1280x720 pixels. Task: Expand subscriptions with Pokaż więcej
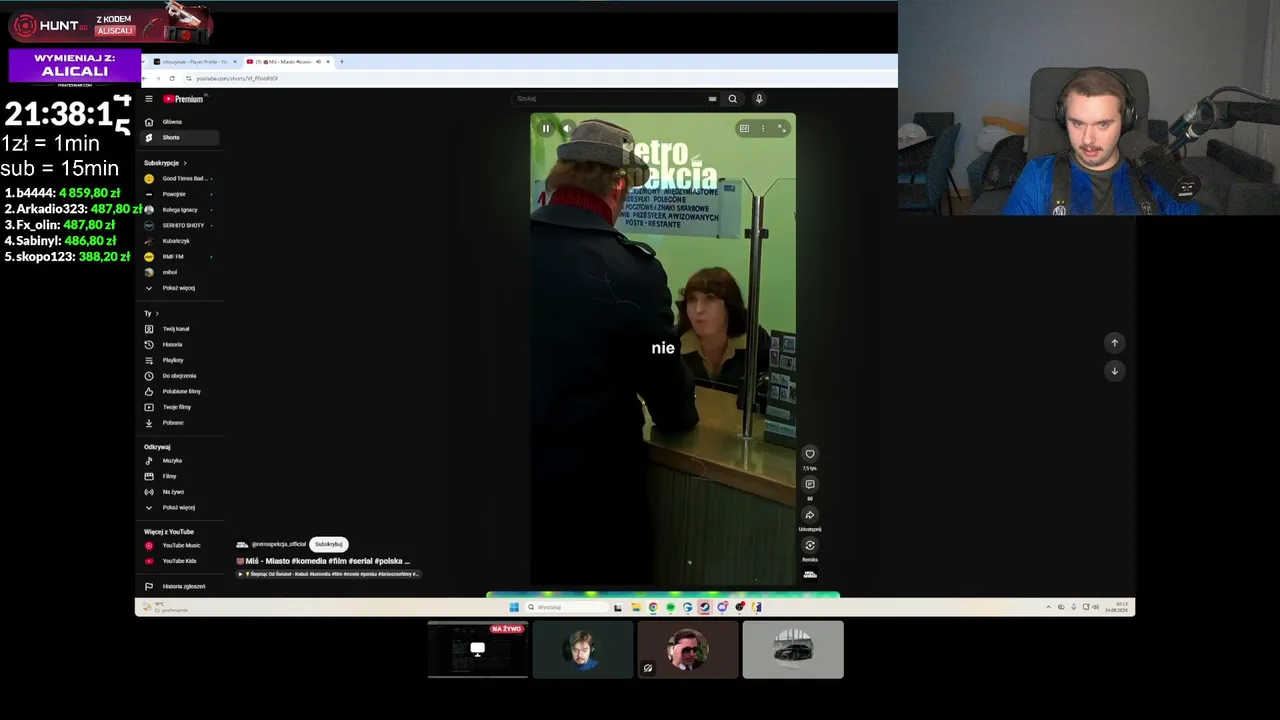(x=178, y=288)
